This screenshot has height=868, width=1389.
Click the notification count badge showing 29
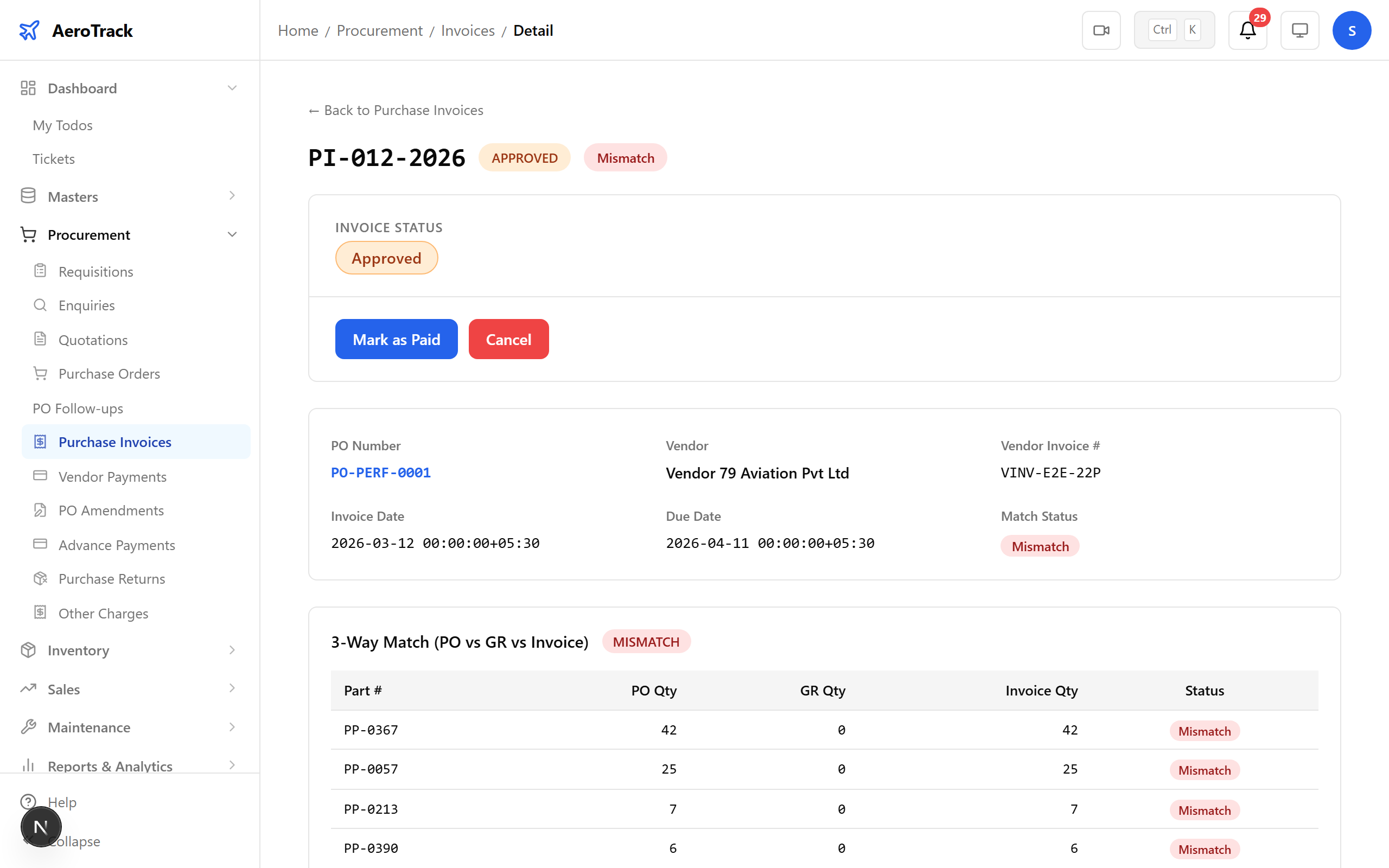pyautogui.click(x=1260, y=18)
